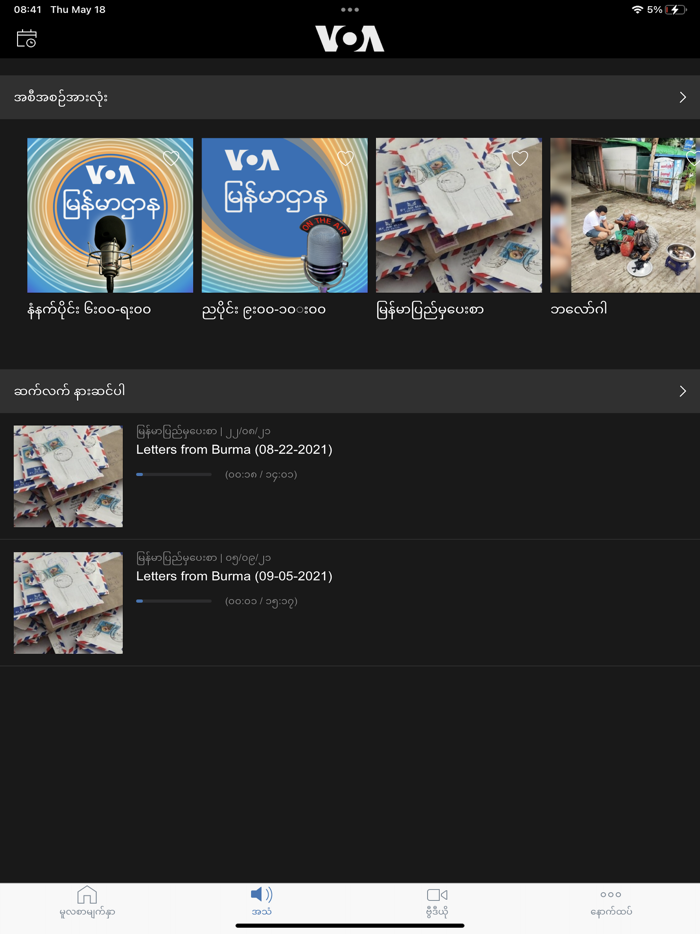Go to the Home tab
The image size is (700, 934).
(x=87, y=902)
